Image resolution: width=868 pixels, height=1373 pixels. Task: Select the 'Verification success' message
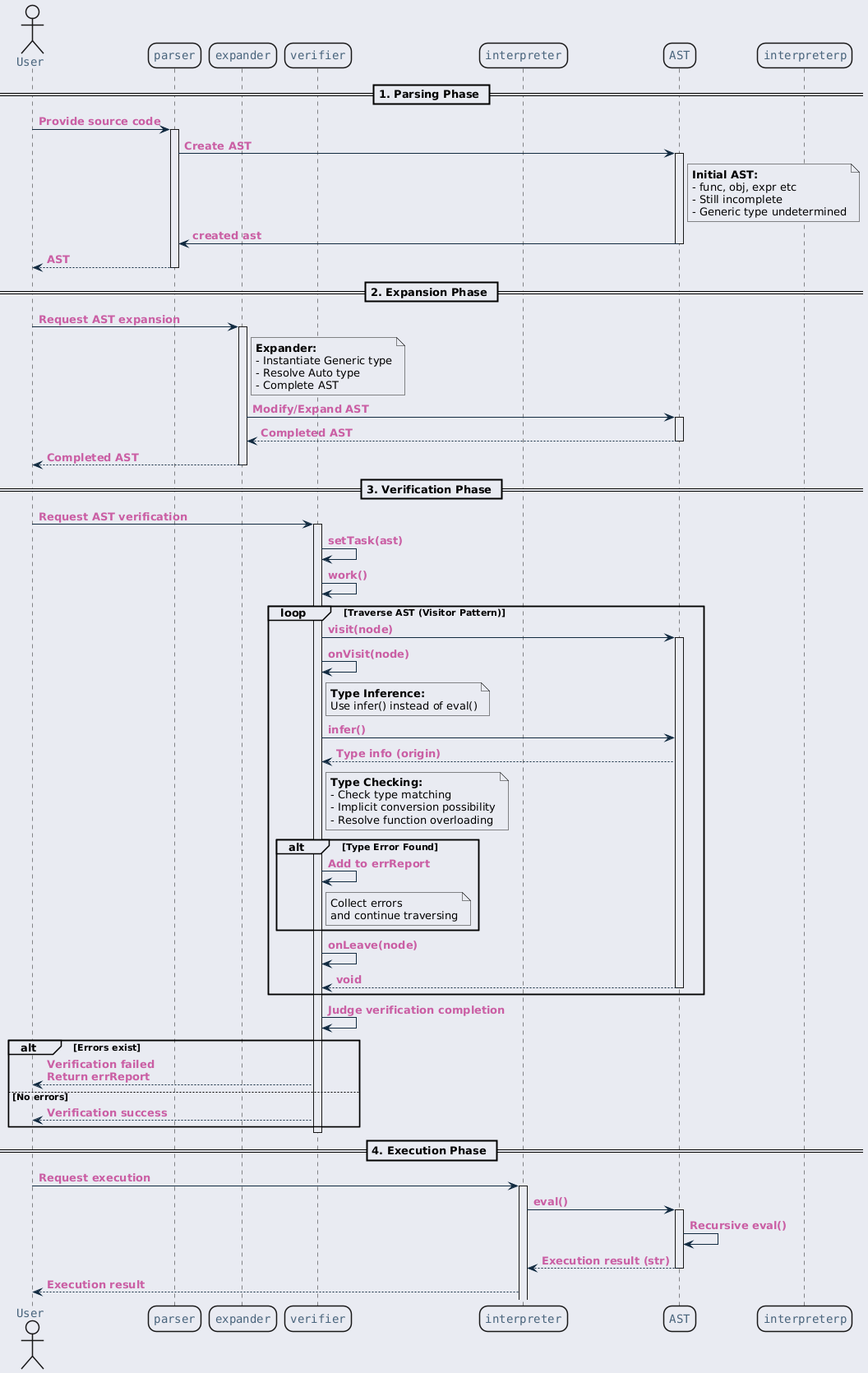107,1113
